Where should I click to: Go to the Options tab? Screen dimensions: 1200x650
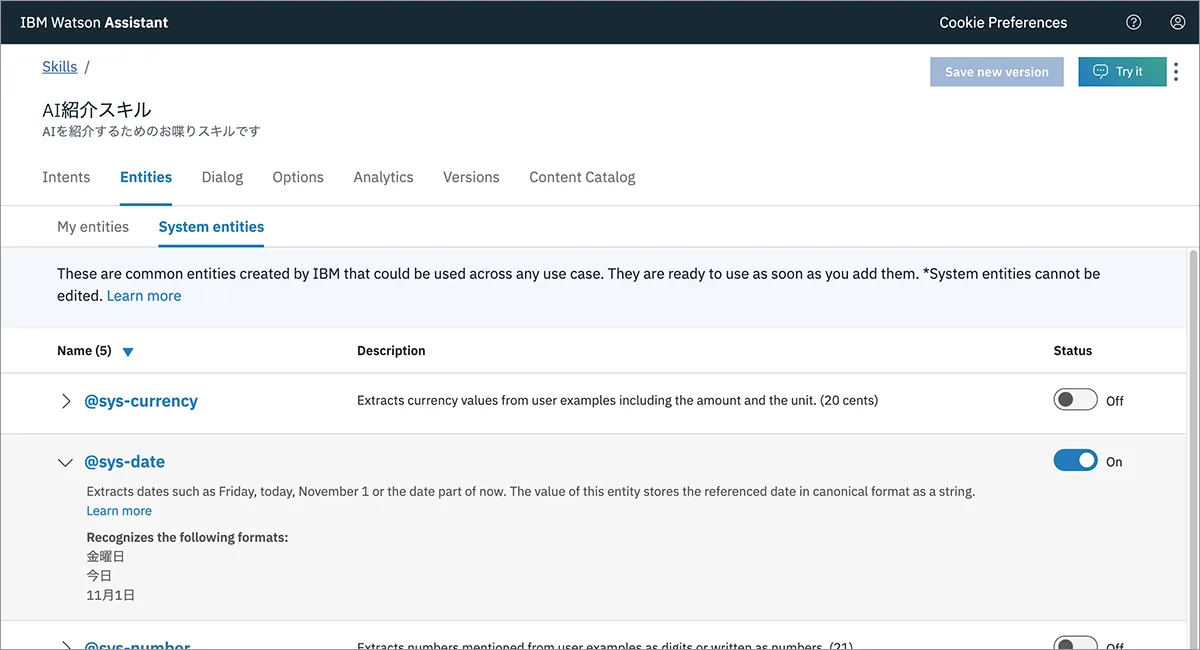tap(298, 177)
